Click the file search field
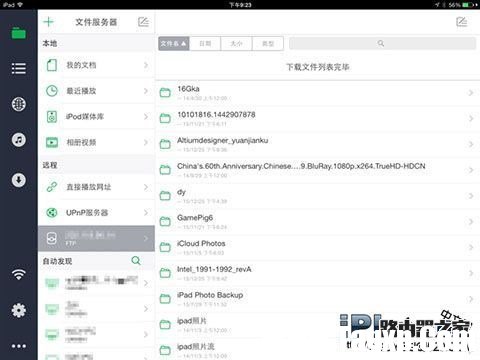 point(382,44)
